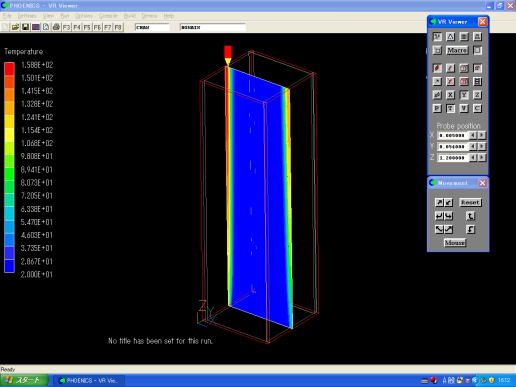Click the save disk toolbar icon

25,27
